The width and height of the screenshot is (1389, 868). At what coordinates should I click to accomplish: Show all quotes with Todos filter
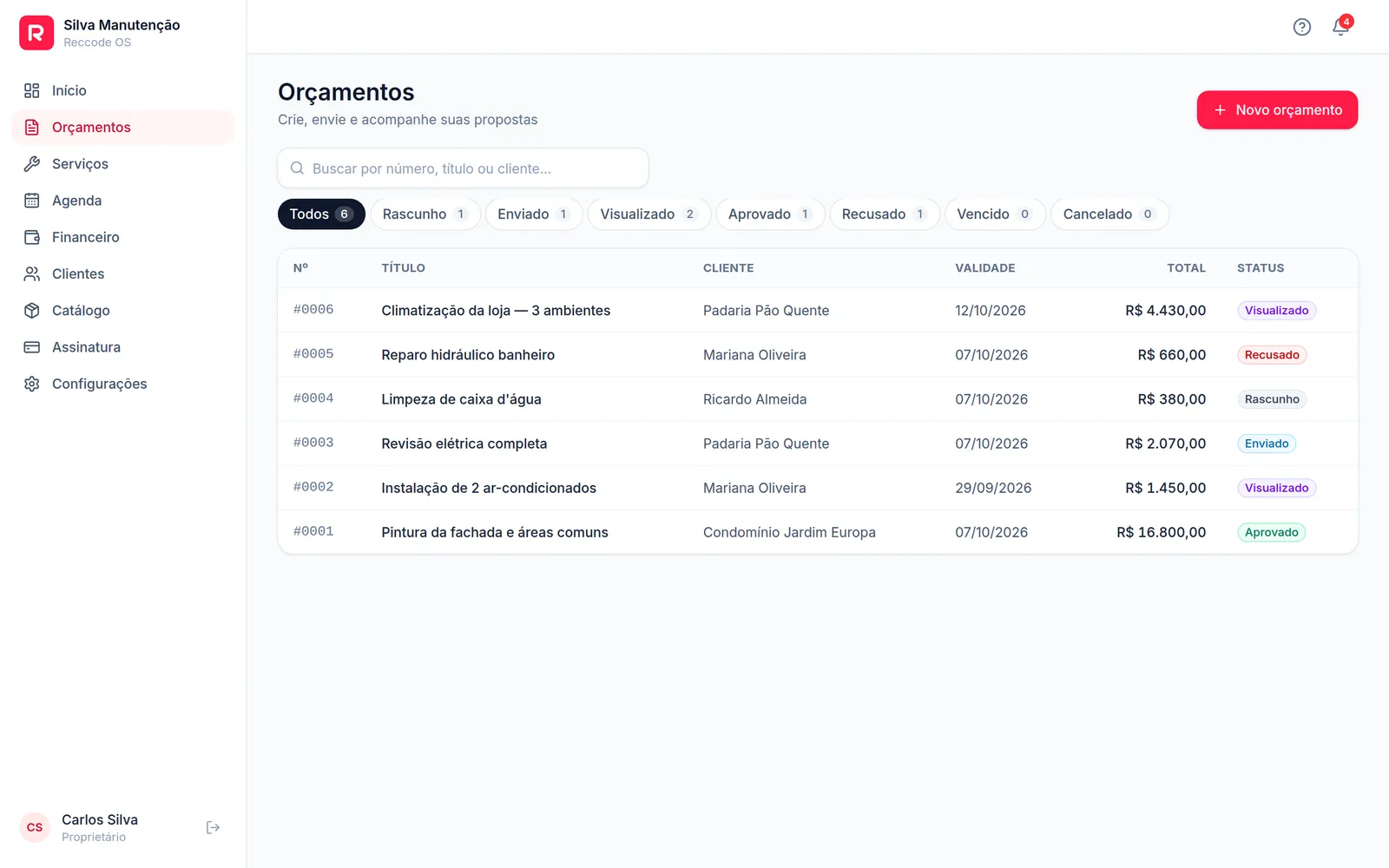pyautogui.click(x=321, y=214)
